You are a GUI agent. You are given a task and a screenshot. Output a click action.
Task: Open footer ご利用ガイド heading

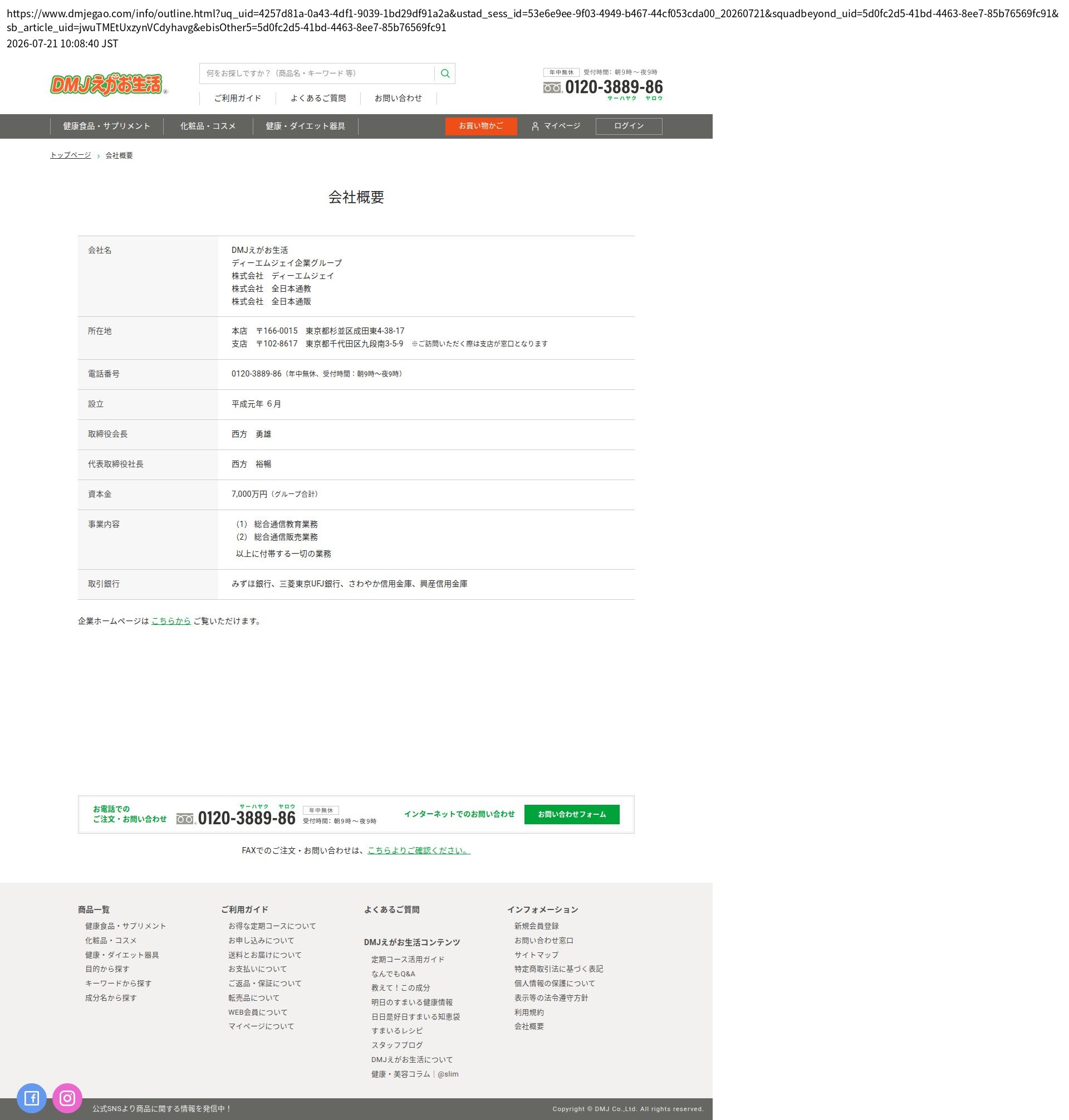[x=245, y=909]
